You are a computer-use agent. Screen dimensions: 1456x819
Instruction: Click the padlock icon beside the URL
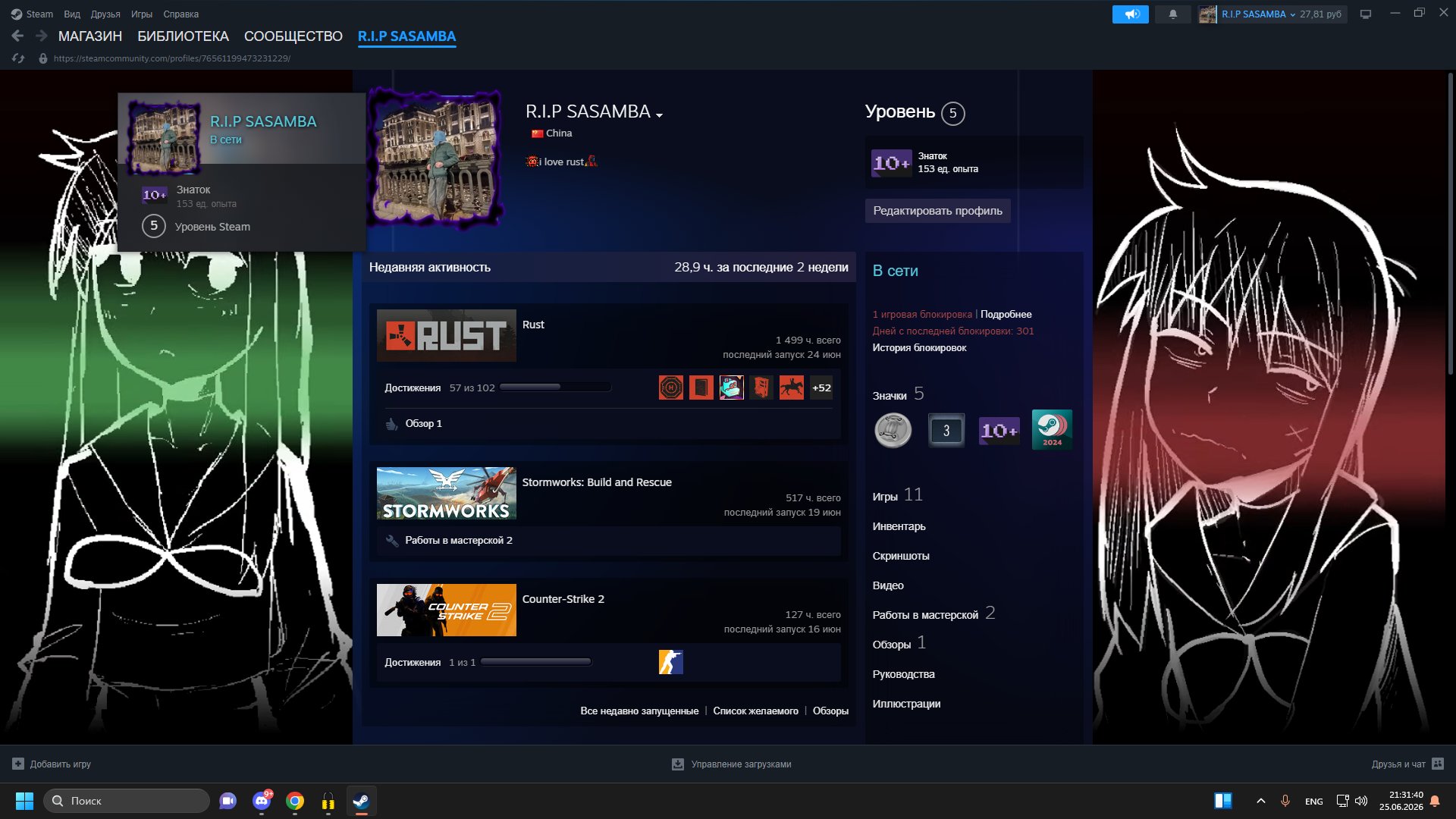(43, 58)
